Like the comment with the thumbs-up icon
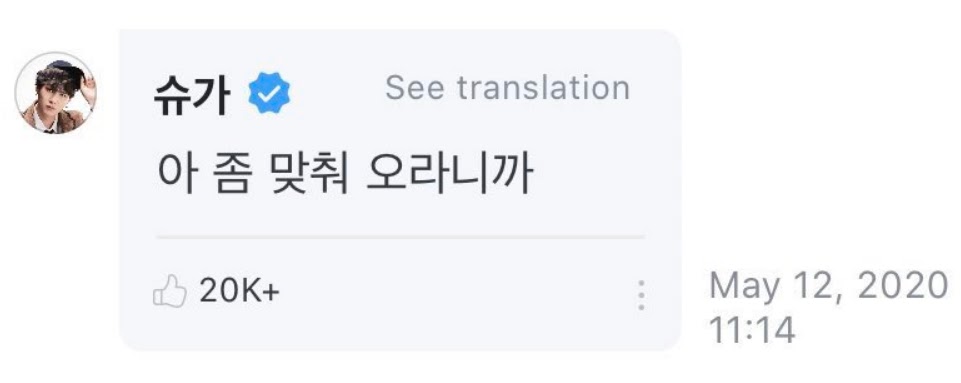The image size is (961, 383). [169, 291]
